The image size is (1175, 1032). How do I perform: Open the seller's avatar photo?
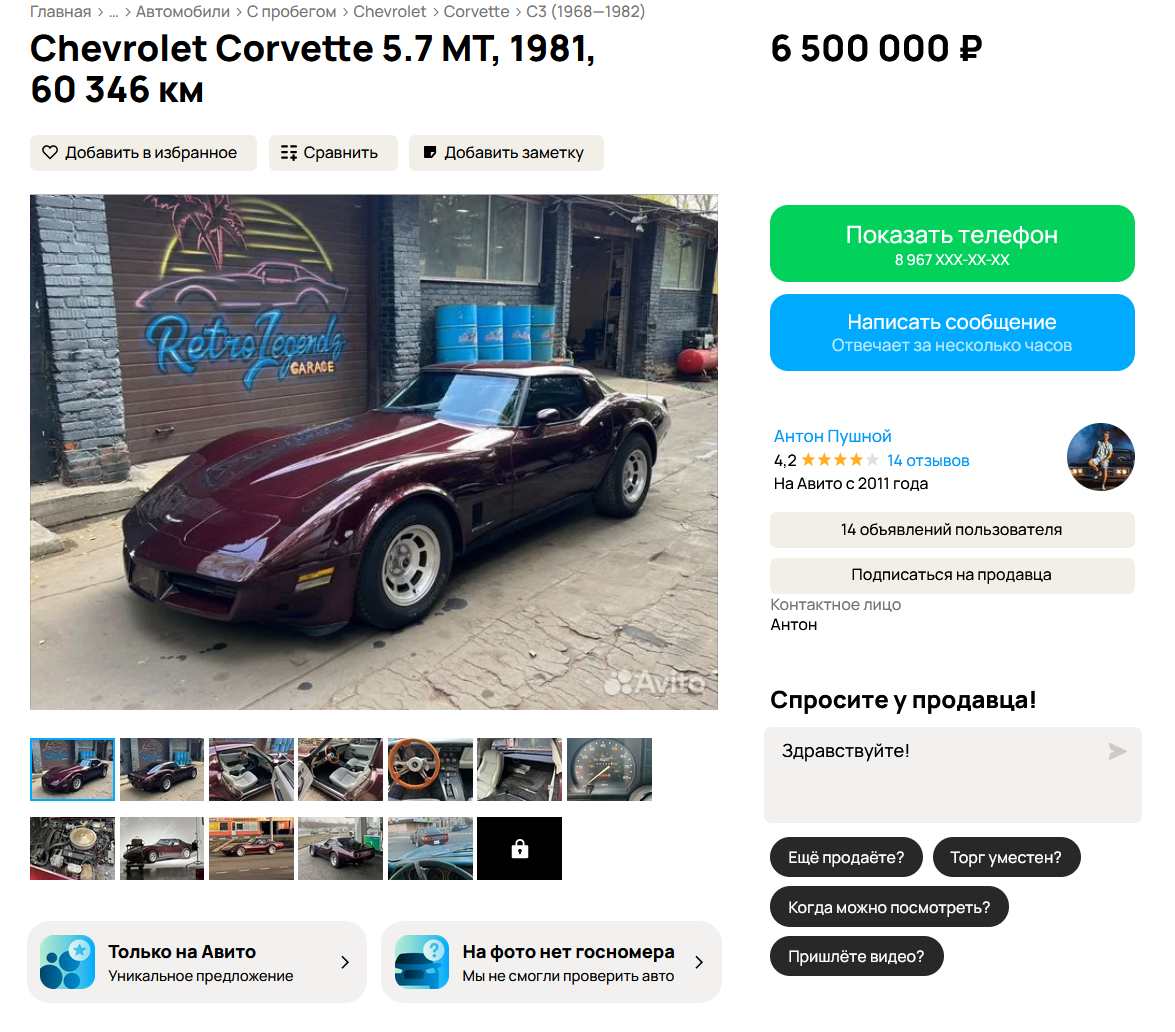pyautogui.click(x=1100, y=457)
